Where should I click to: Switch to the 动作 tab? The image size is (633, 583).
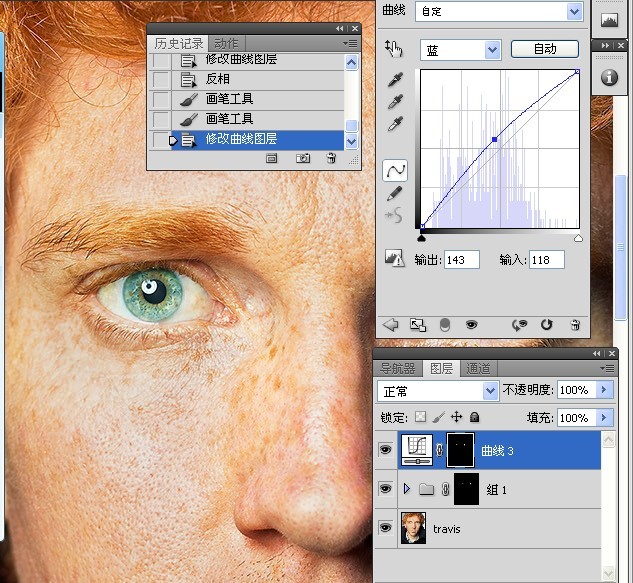point(226,43)
